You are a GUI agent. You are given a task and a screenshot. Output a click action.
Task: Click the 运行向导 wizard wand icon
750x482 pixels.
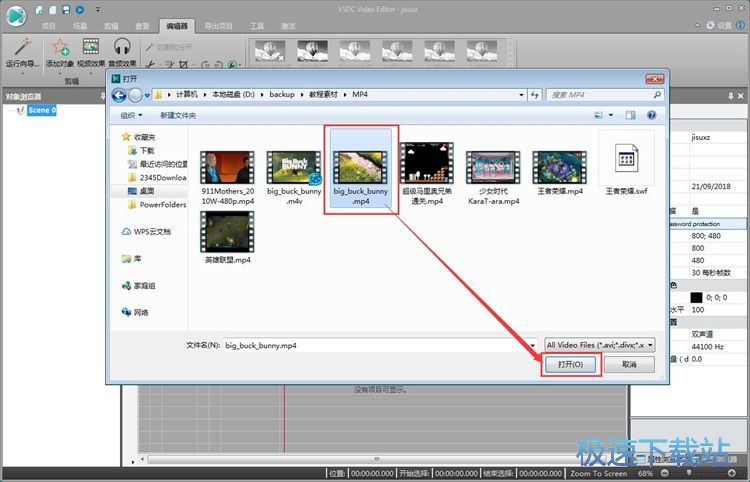[18, 46]
